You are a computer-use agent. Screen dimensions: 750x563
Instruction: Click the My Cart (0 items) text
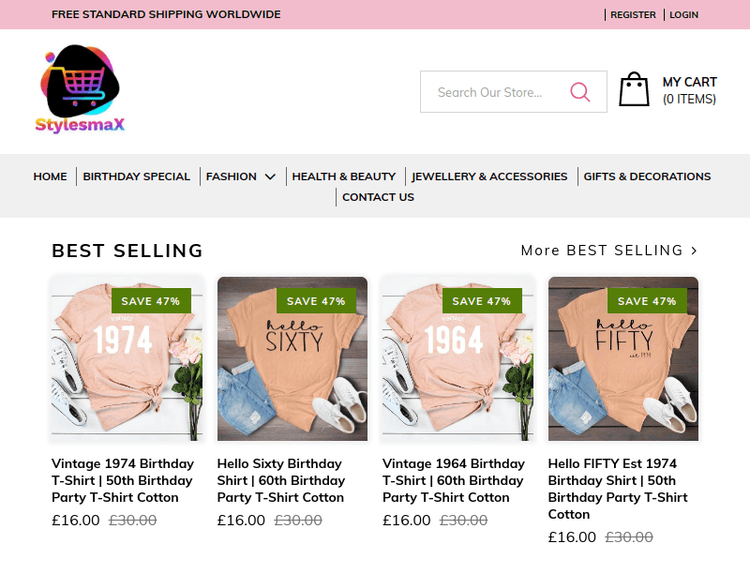(x=689, y=90)
